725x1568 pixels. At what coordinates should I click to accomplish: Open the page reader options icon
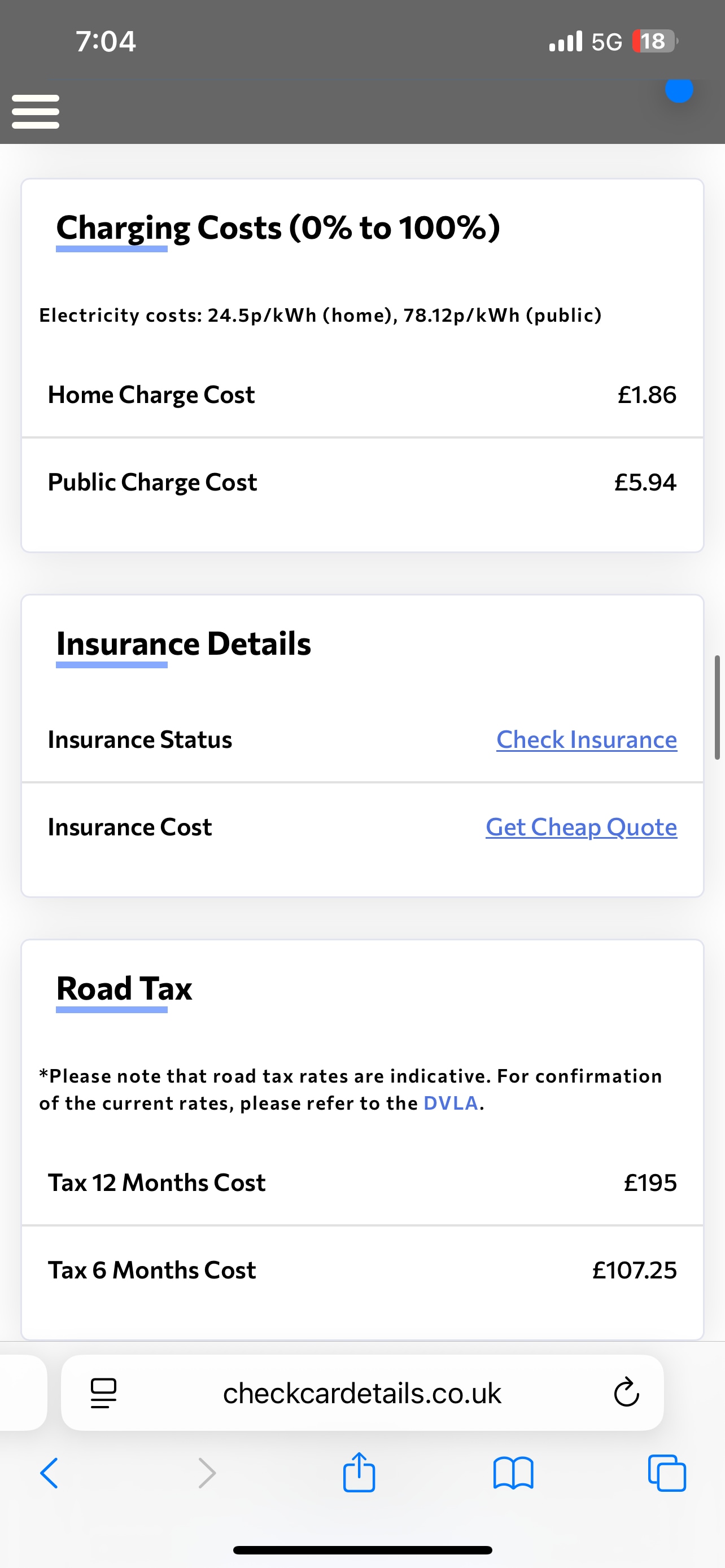pos(103,1392)
